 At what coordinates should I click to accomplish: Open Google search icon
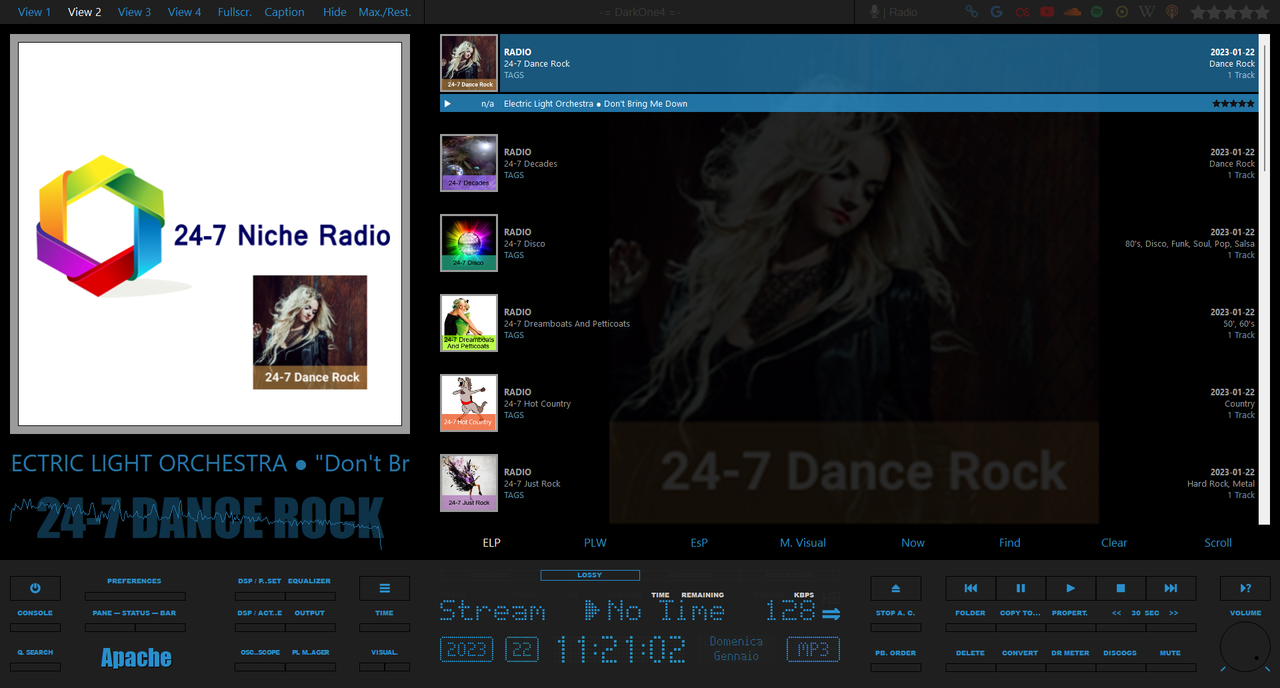click(997, 12)
